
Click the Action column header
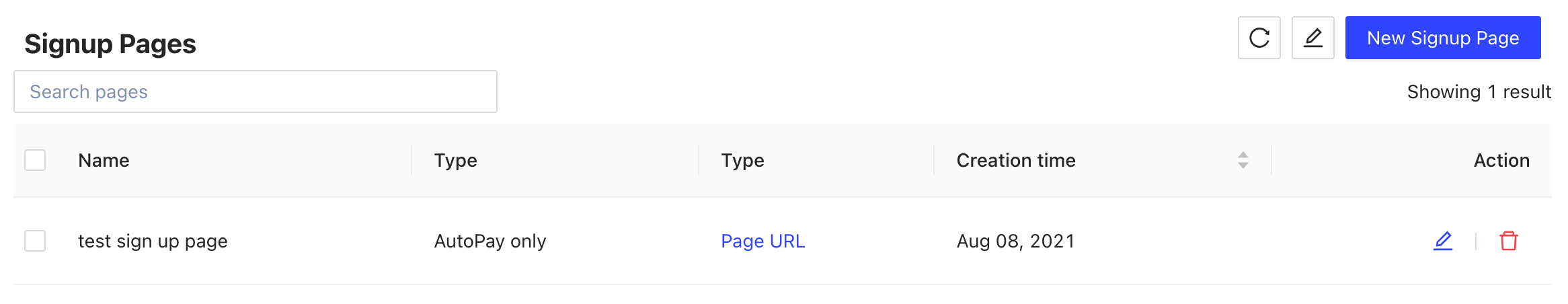tap(1501, 160)
